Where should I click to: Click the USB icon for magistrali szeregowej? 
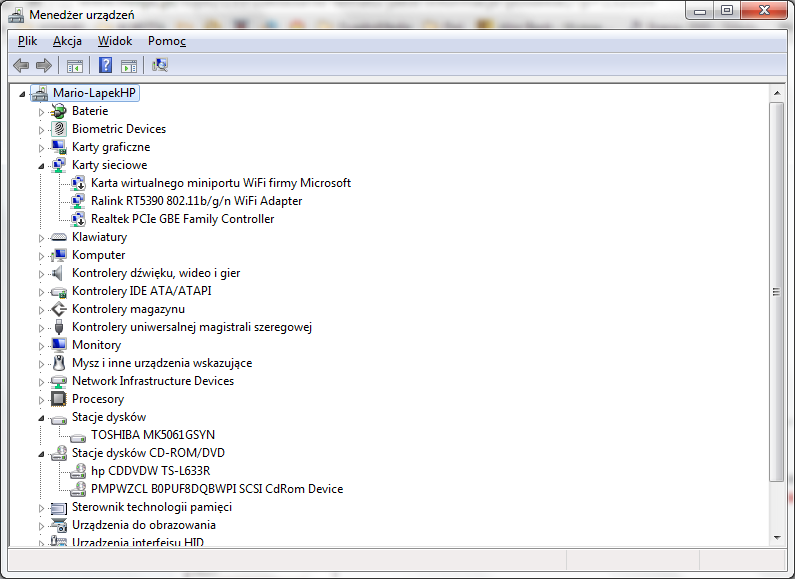point(59,327)
